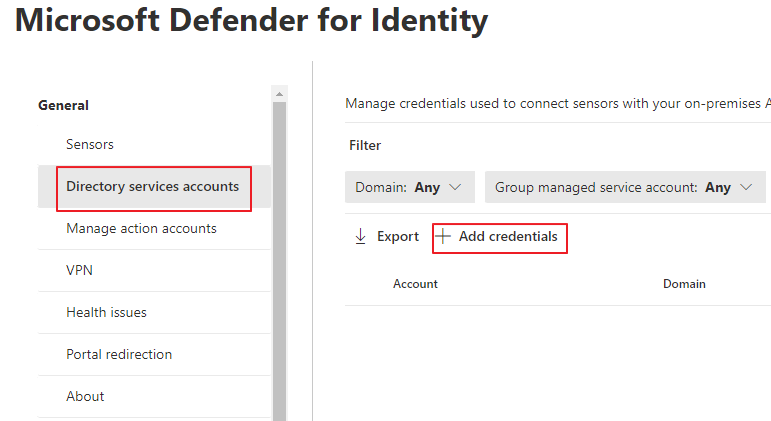Screen dimensions: 771x421
Task: Click the Export button label
Action: [398, 237]
